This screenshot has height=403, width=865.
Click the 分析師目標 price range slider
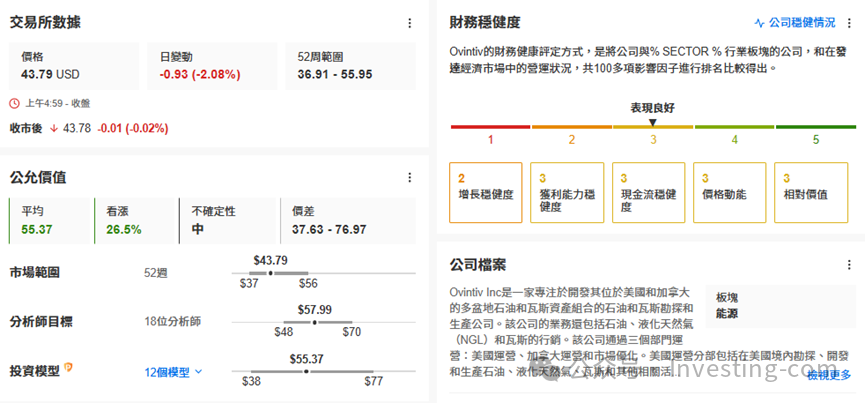pyautogui.click(x=324, y=322)
